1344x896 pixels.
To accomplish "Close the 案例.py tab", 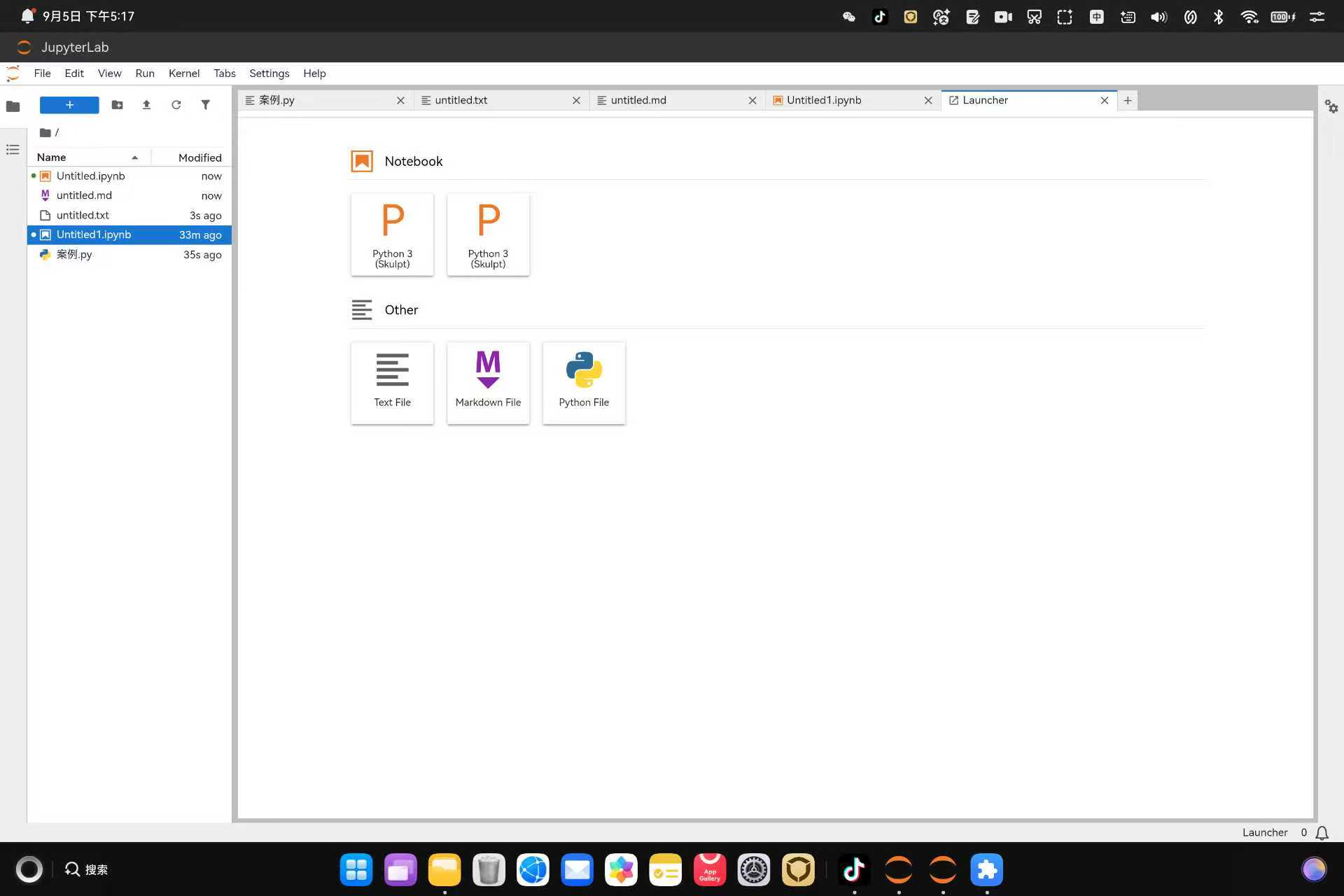I will (x=400, y=101).
